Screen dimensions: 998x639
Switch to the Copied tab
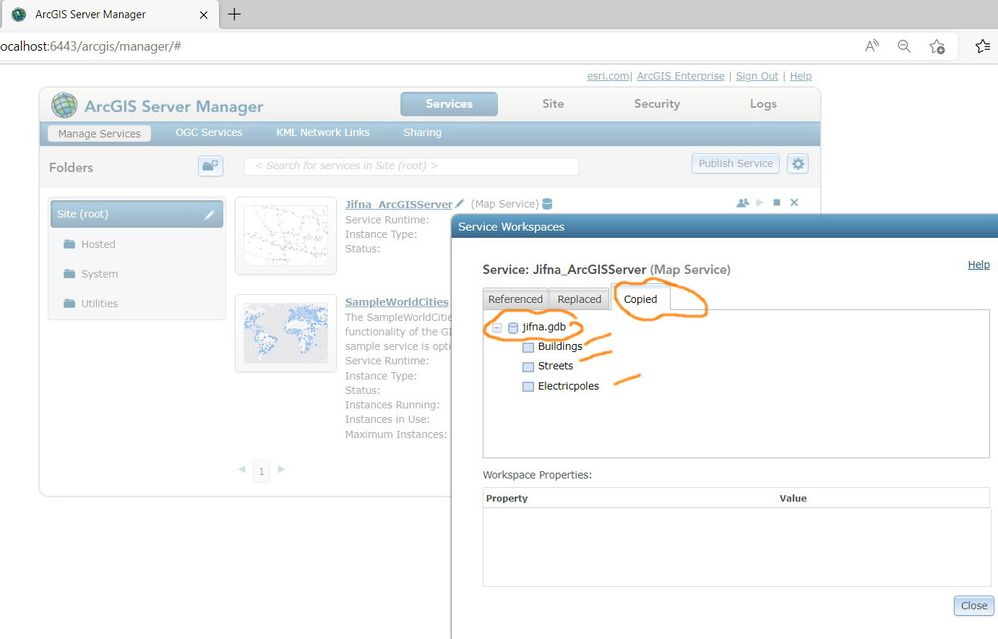[x=640, y=298]
